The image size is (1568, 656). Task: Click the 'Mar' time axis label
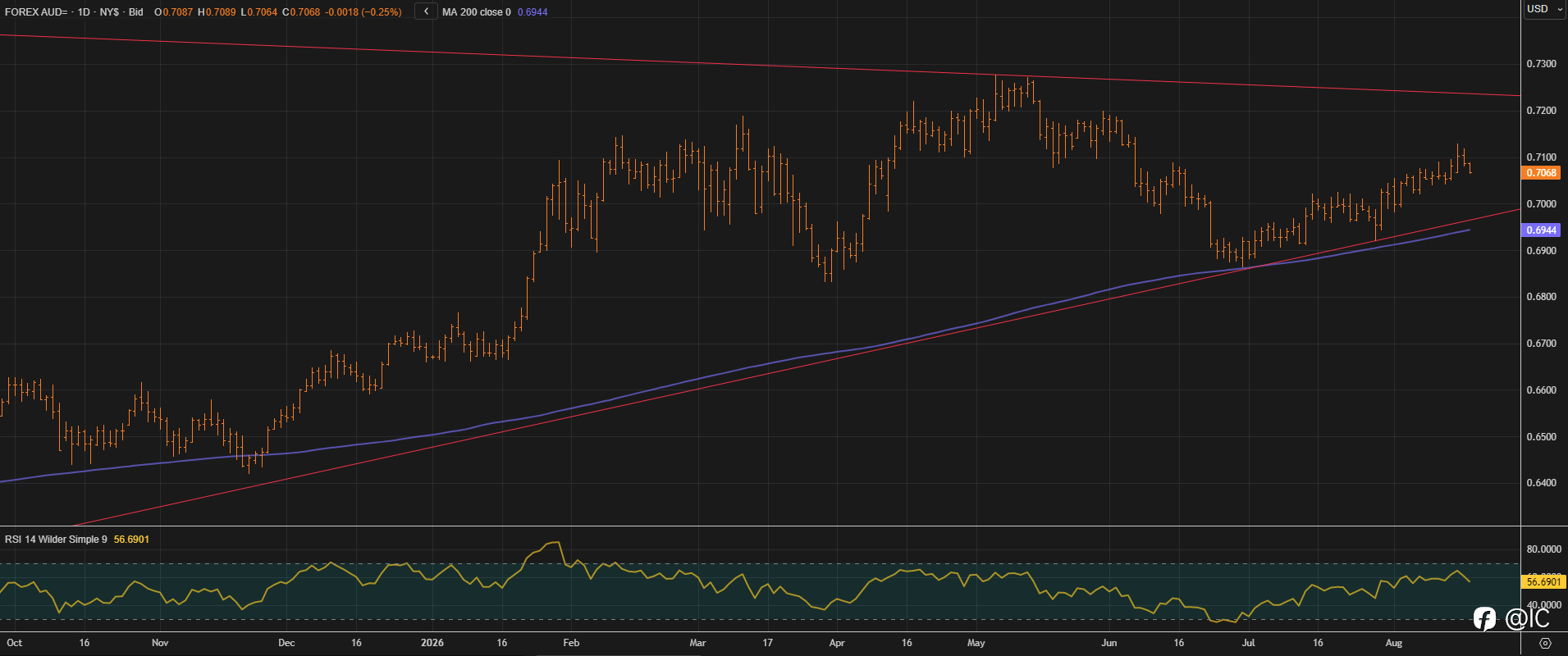click(697, 643)
